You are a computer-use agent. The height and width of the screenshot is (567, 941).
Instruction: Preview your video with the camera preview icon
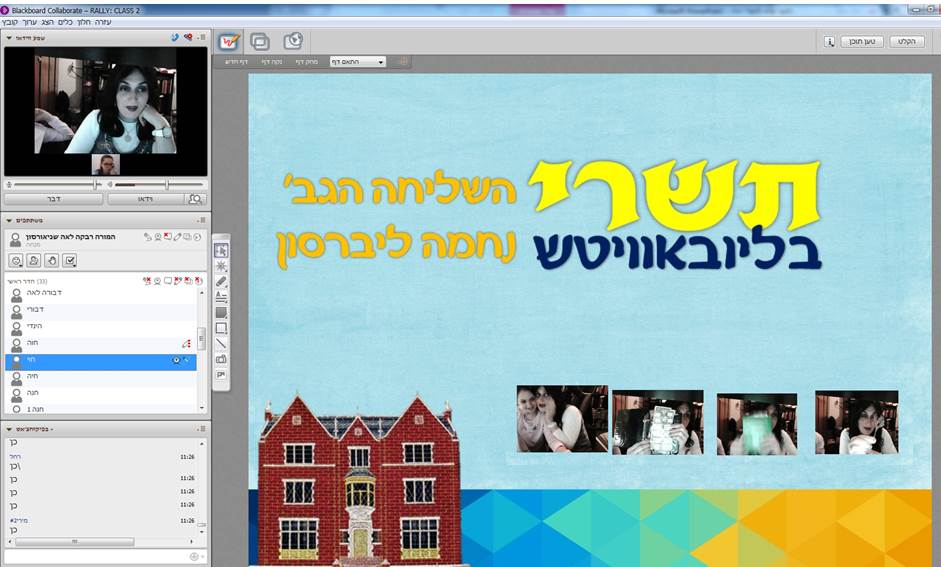pyautogui.click(x=195, y=199)
